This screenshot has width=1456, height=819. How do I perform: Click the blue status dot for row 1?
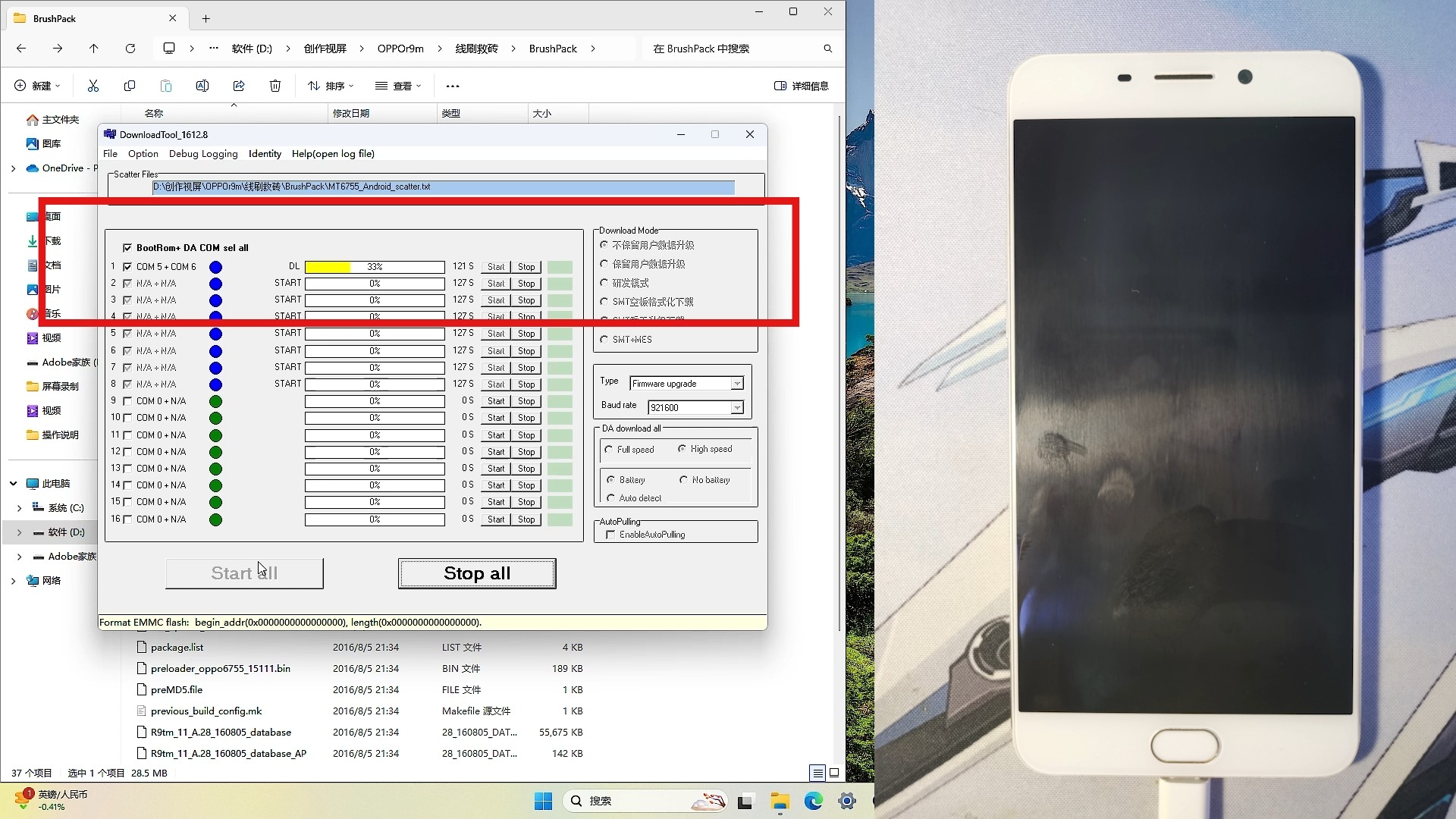click(x=215, y=267)
